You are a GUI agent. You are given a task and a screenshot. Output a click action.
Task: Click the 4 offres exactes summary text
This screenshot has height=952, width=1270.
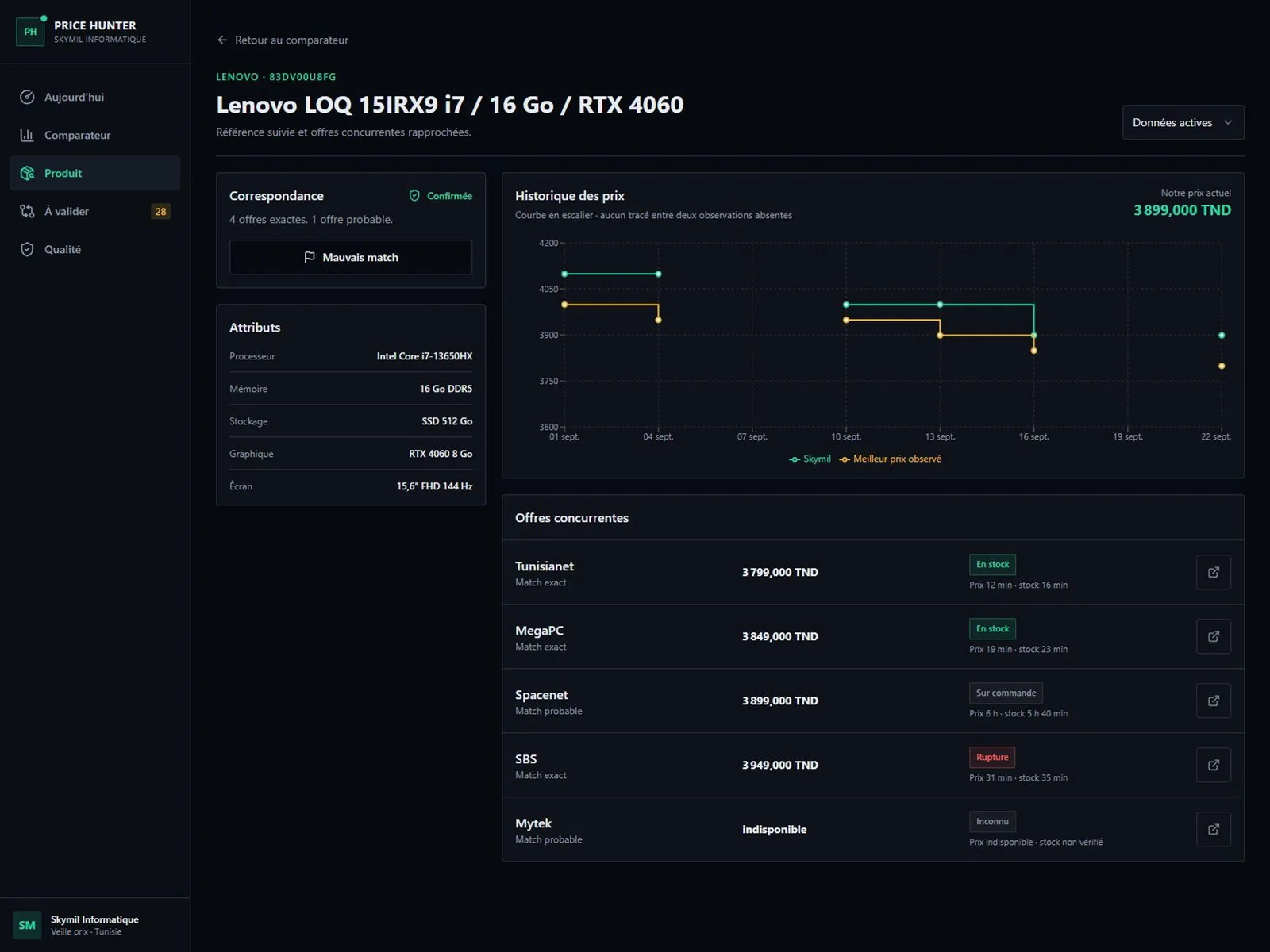click(x=311, y=219)
